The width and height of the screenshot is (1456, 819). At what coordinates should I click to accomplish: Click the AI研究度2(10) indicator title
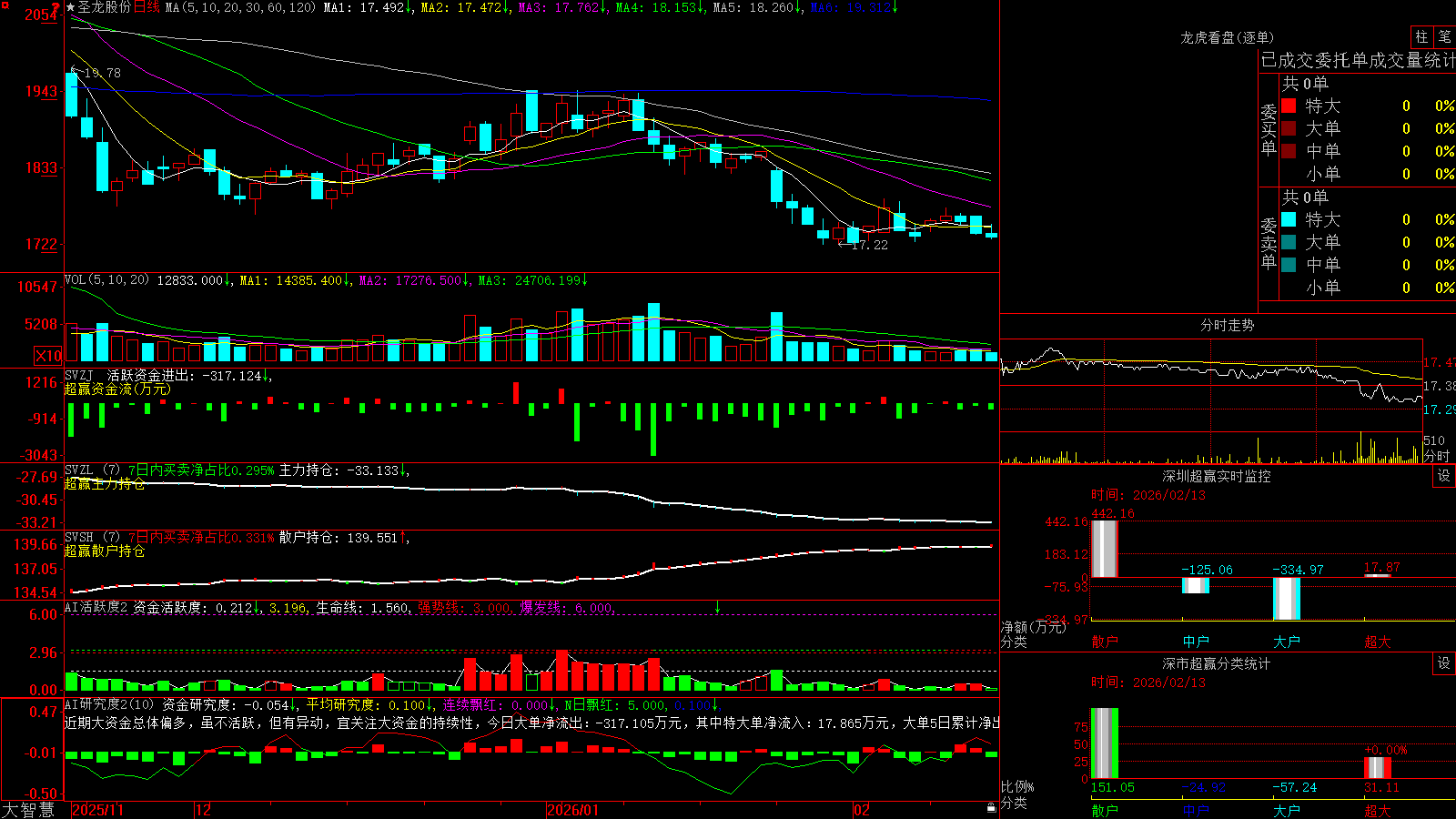click(109, 704)
